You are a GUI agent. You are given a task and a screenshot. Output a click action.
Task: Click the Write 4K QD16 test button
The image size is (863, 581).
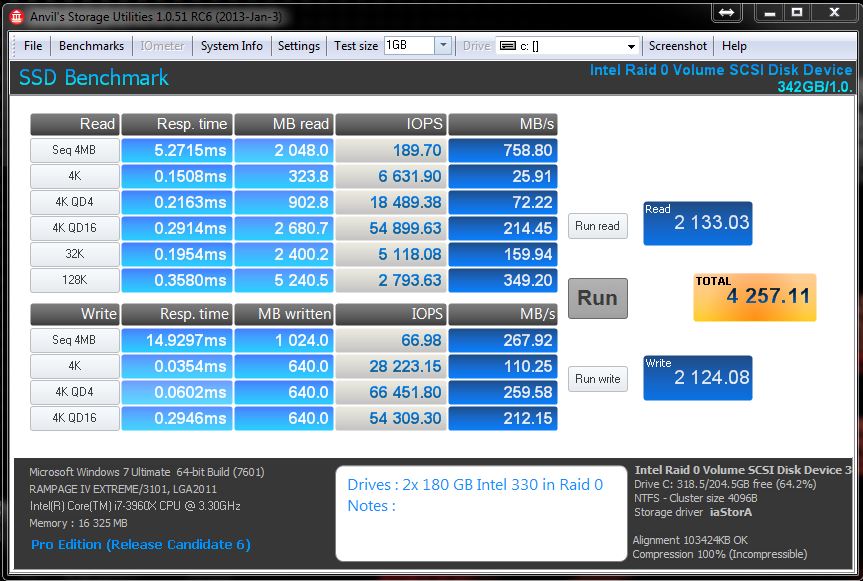coord(74,418)
